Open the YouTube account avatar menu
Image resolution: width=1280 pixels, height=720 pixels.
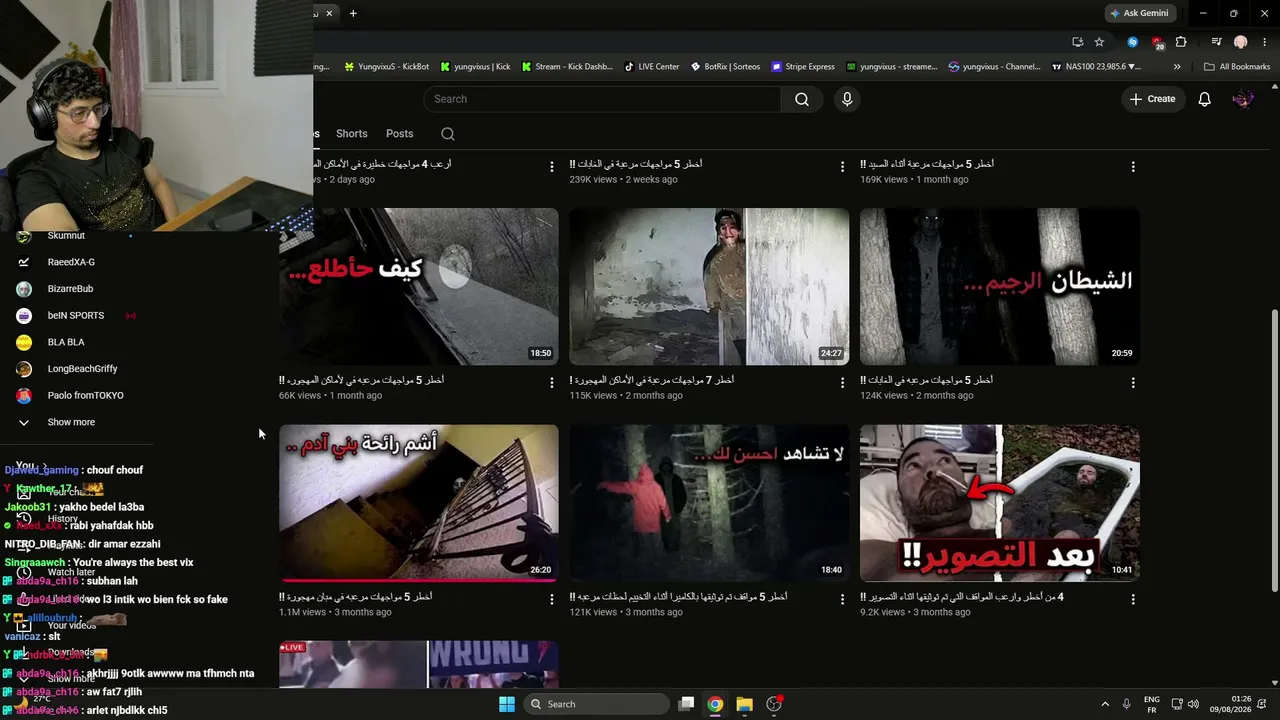click(1243, 99)
